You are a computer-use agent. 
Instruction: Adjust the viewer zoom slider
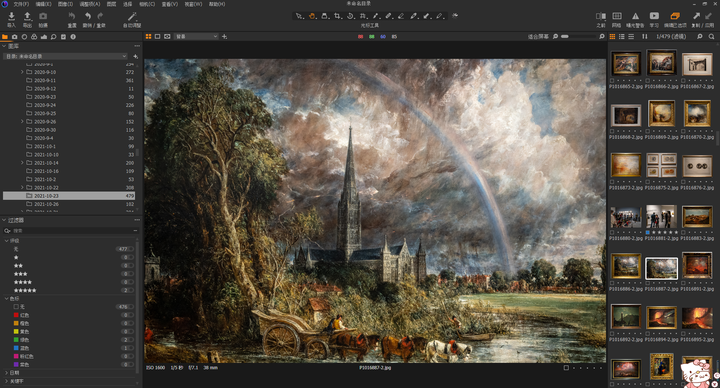pyautogui.click(x=579, y=36)
